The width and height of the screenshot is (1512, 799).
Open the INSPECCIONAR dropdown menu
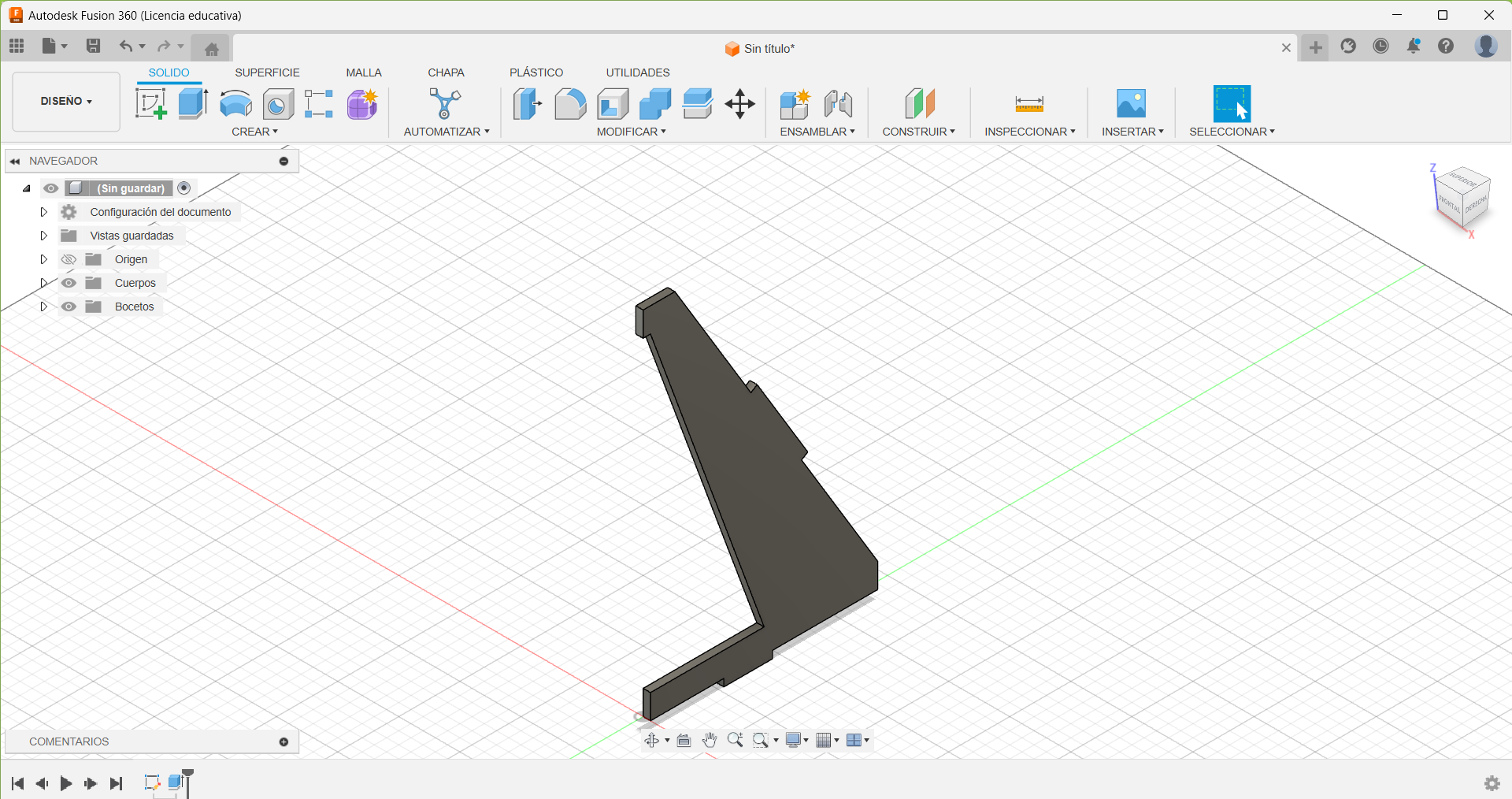(1029, 132)
